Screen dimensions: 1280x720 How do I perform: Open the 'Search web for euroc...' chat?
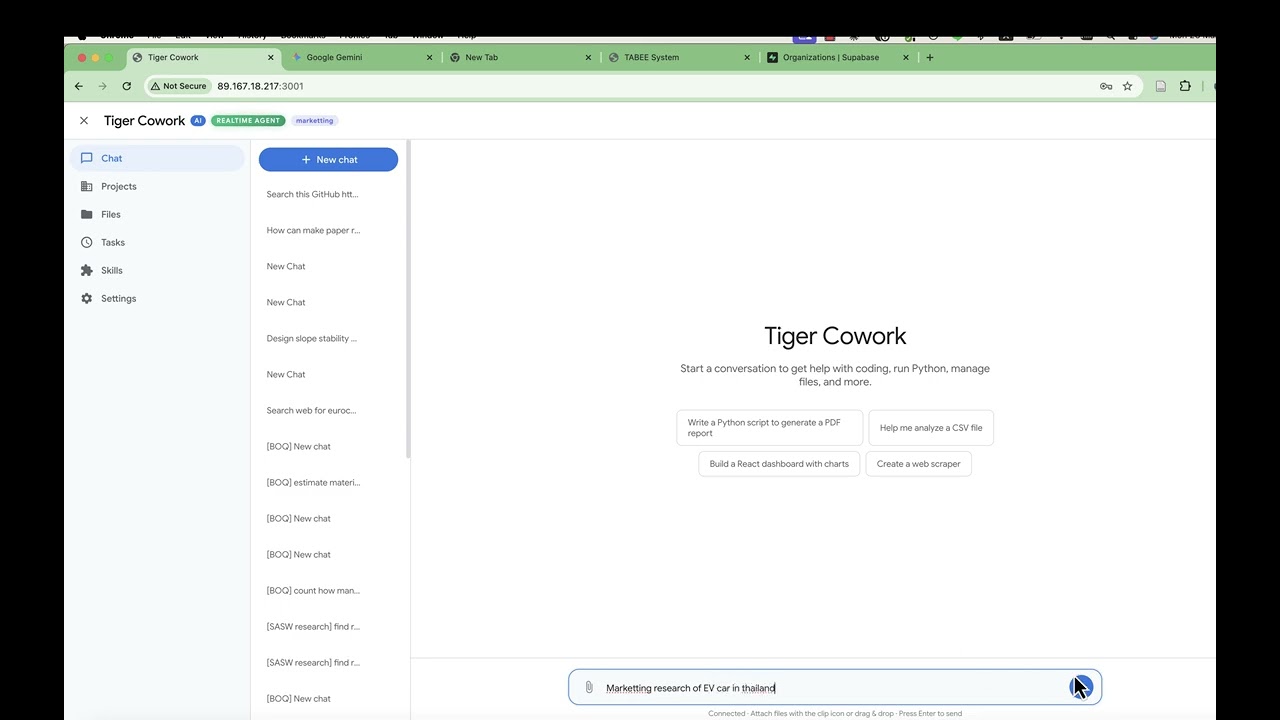(x=328, y=410)
